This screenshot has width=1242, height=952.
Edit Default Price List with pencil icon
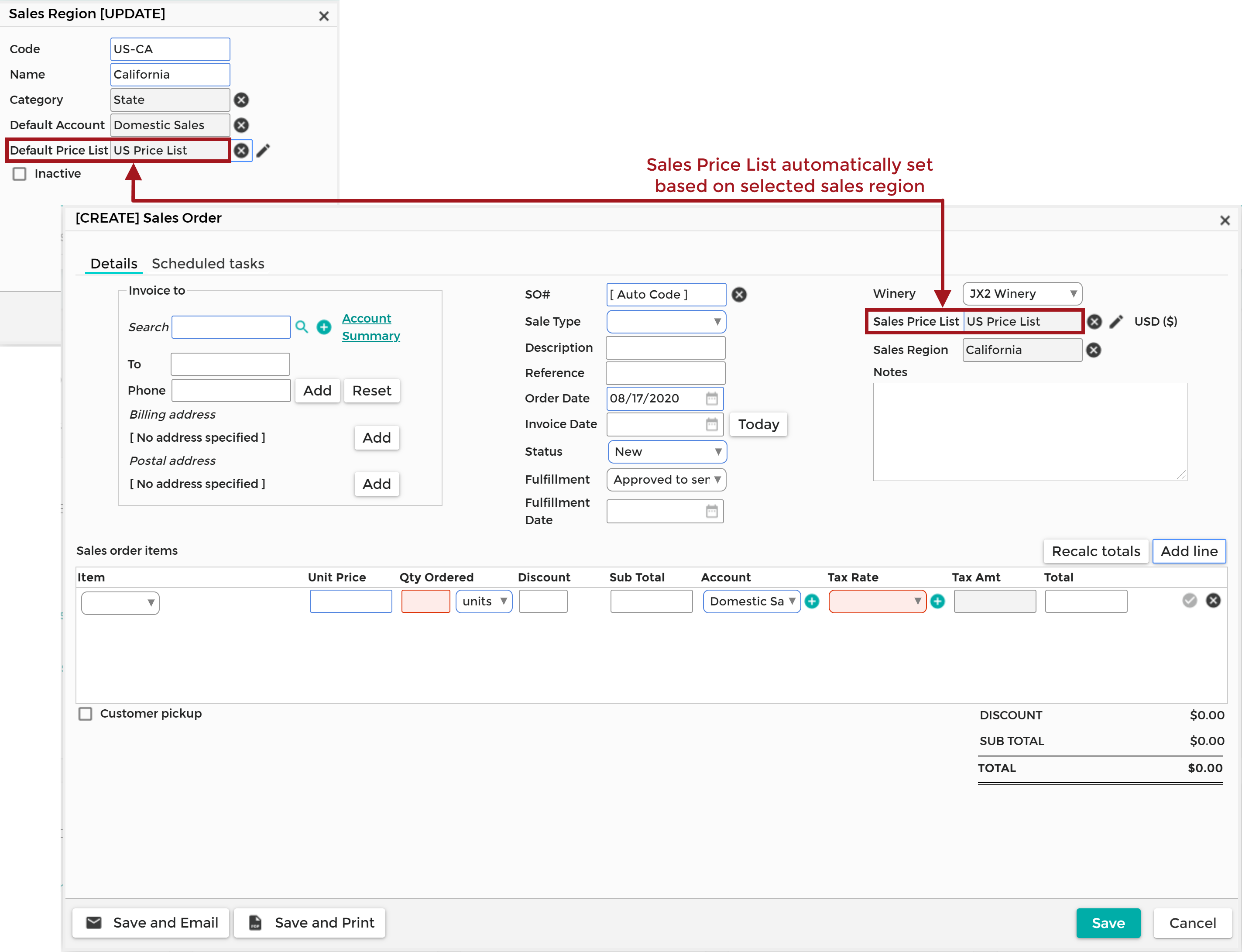pyautogui.click(x=263, y=150)
